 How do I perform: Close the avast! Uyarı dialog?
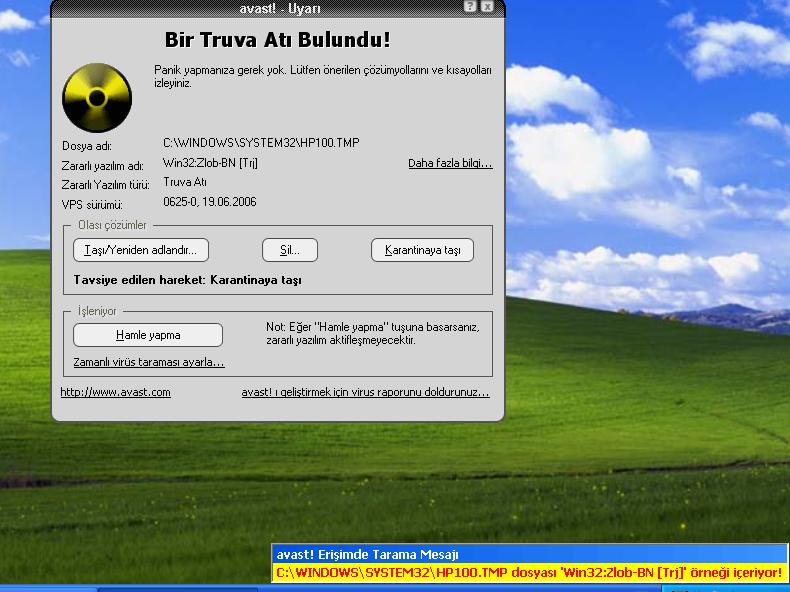point(487,7)
